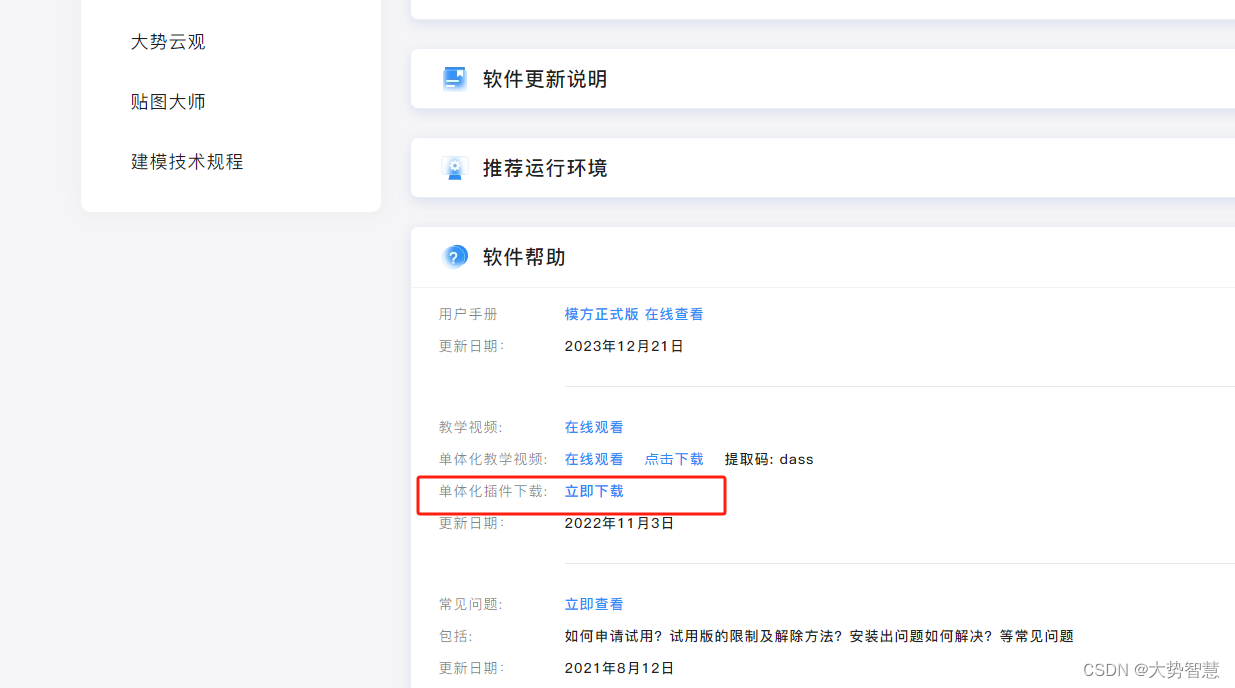
Task: Open 贴图大师 in the sidebar
Action: coord(168,102)
